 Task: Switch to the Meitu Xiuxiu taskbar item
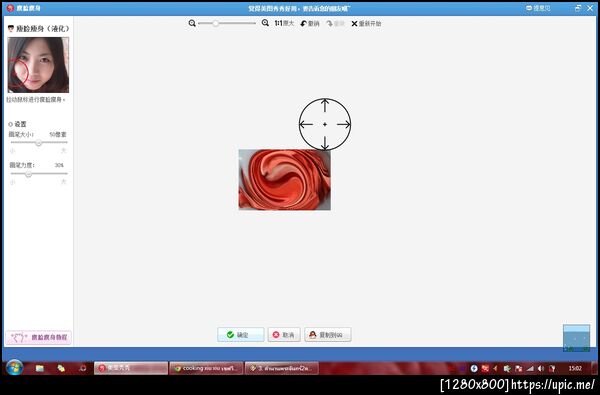(x=131, y=368)
